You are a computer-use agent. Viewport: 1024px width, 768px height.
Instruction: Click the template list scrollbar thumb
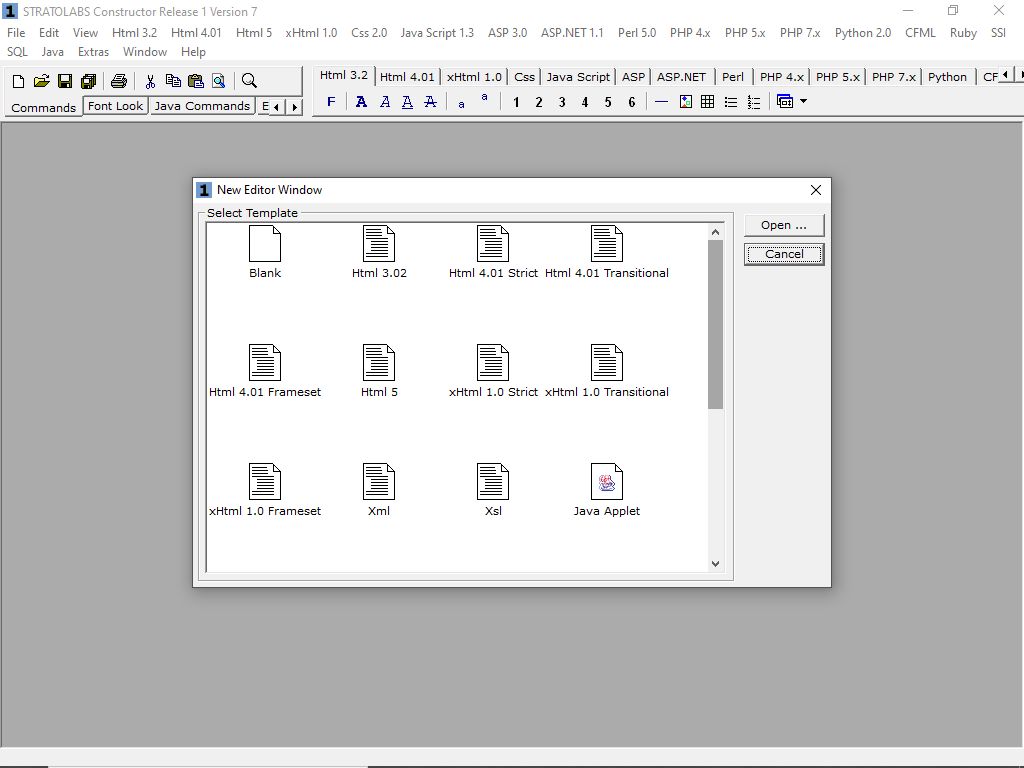pos(715,325)
